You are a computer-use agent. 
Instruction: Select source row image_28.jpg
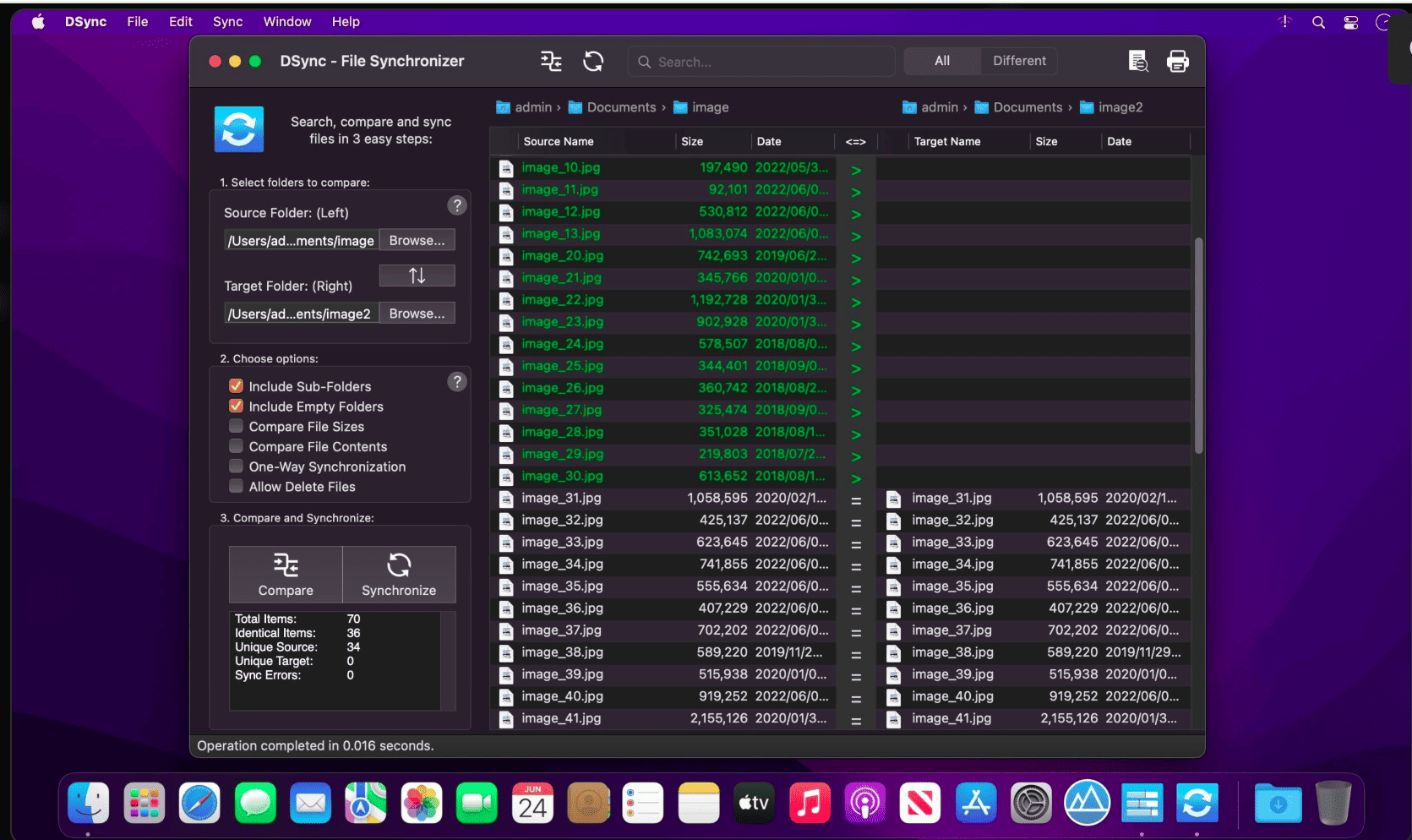(x=663, y=433)
